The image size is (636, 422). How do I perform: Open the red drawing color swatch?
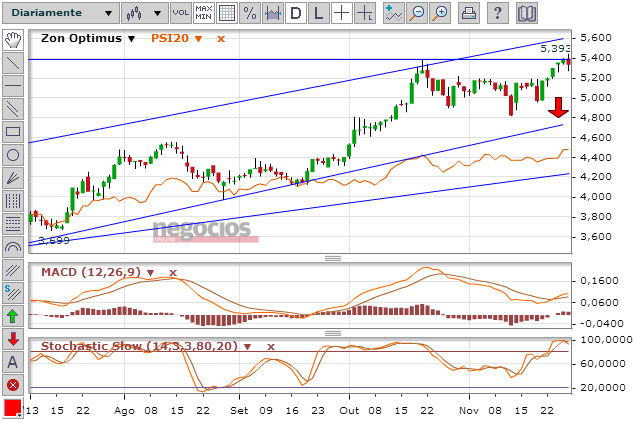point(13,408)
